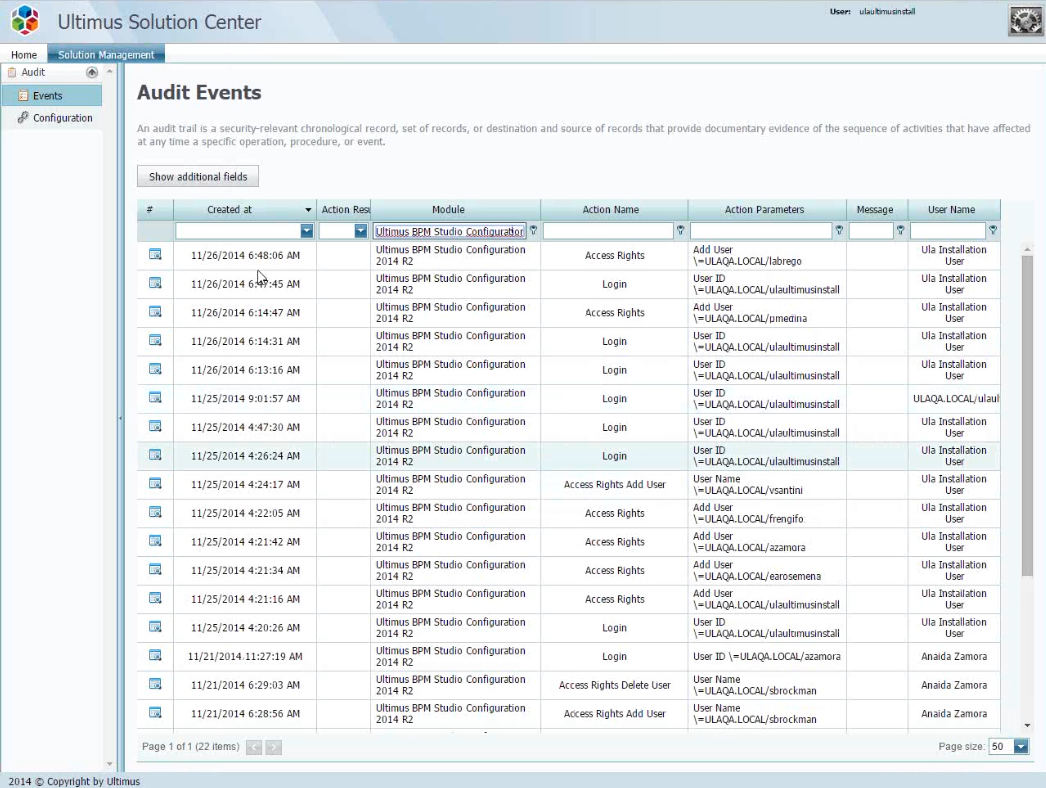1046x788 pixels.
Task: Select the 'Access Rights Delete User' cell
Action: click(x=614, y=685)
